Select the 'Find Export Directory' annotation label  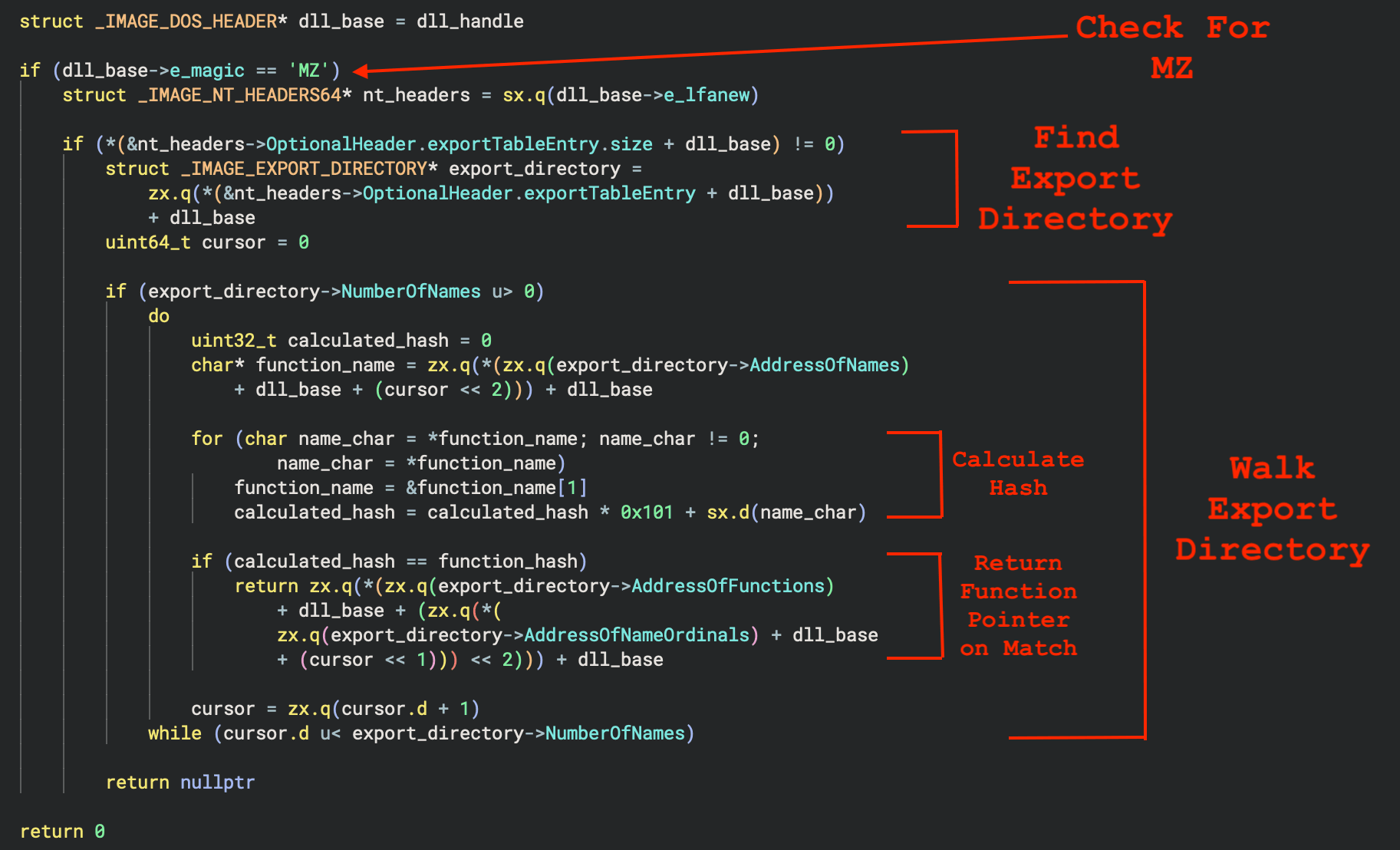pyautogui.click(x=1075, y=178)
